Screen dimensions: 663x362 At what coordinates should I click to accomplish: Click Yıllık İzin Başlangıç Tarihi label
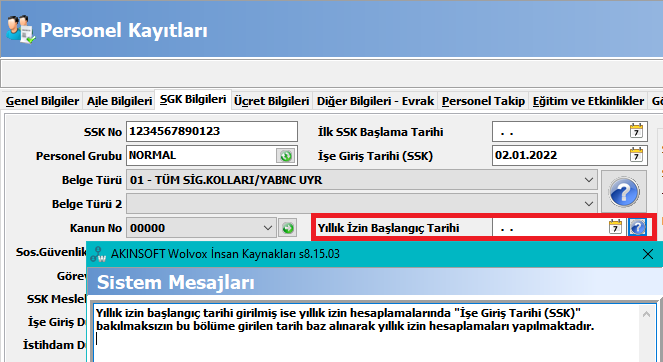(x=388, y=228)
